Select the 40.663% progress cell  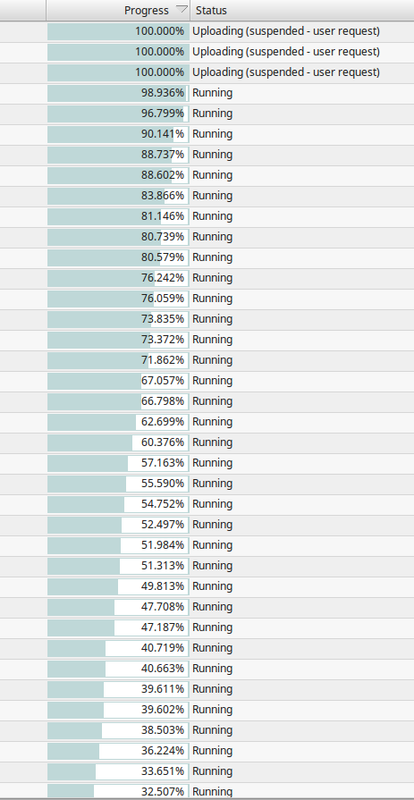coord(118,668)
